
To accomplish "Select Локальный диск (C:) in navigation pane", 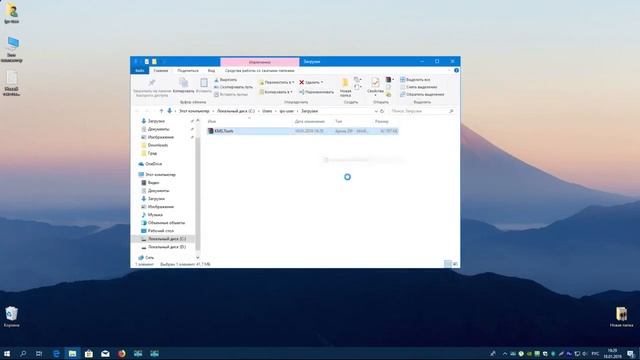I will [x=167, y=239].
